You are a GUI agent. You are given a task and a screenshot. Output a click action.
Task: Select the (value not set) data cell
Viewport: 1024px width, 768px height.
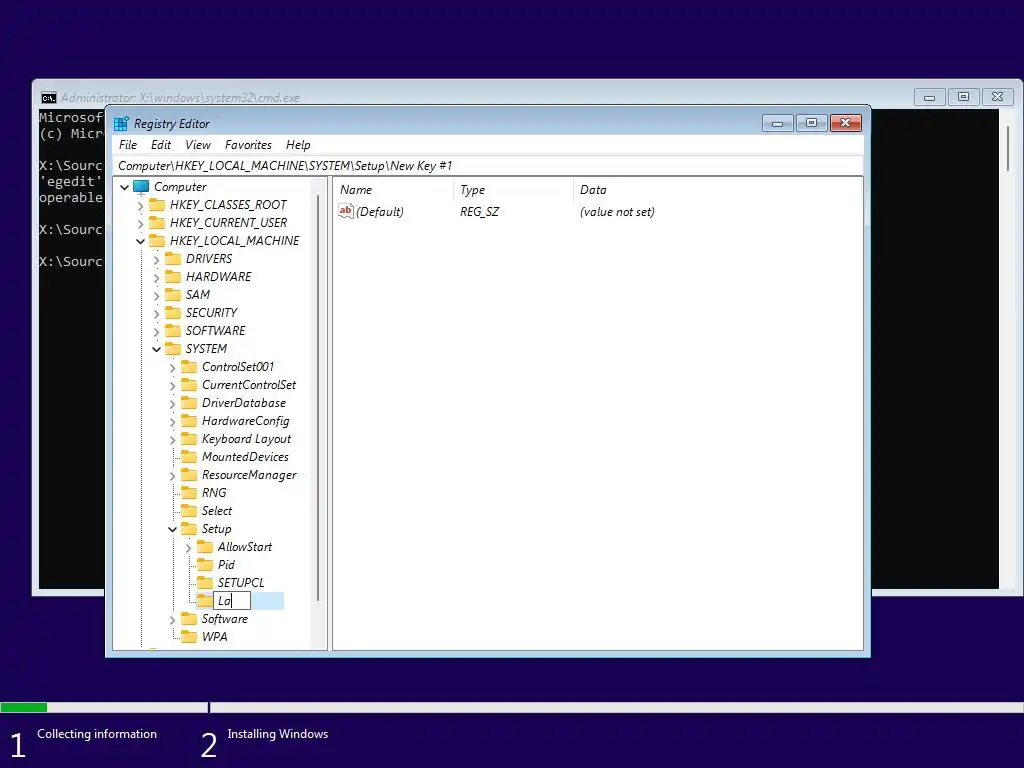pyautogui.click(x=617, y=212)
